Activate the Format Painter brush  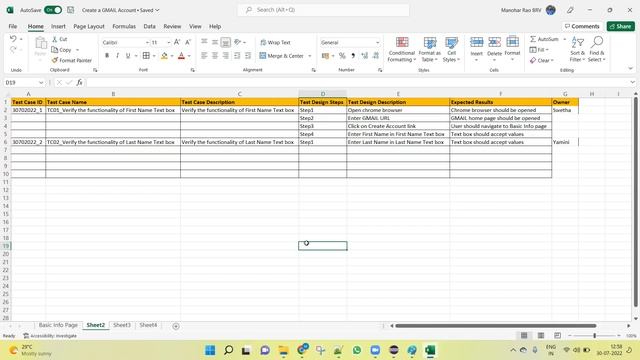pyautogui.click(x=55, y=60)
